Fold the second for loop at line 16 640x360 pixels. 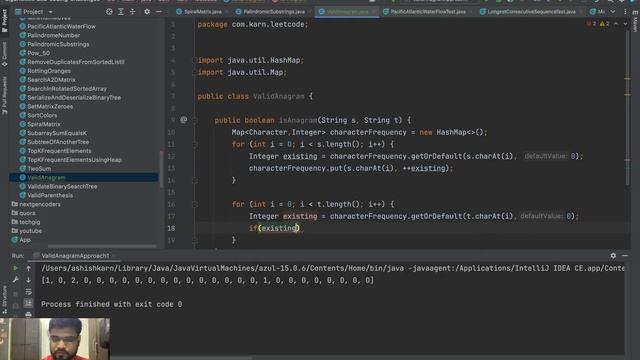coord(195,204)
